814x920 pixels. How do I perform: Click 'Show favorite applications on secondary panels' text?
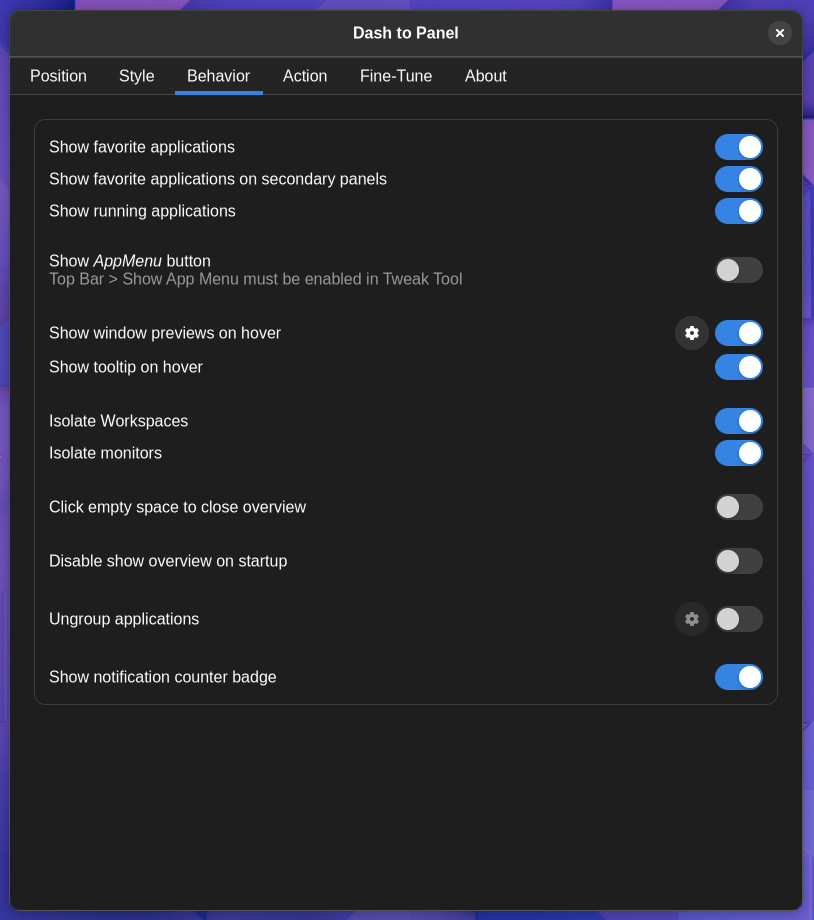pyautogui.click(x=218, y=179)
